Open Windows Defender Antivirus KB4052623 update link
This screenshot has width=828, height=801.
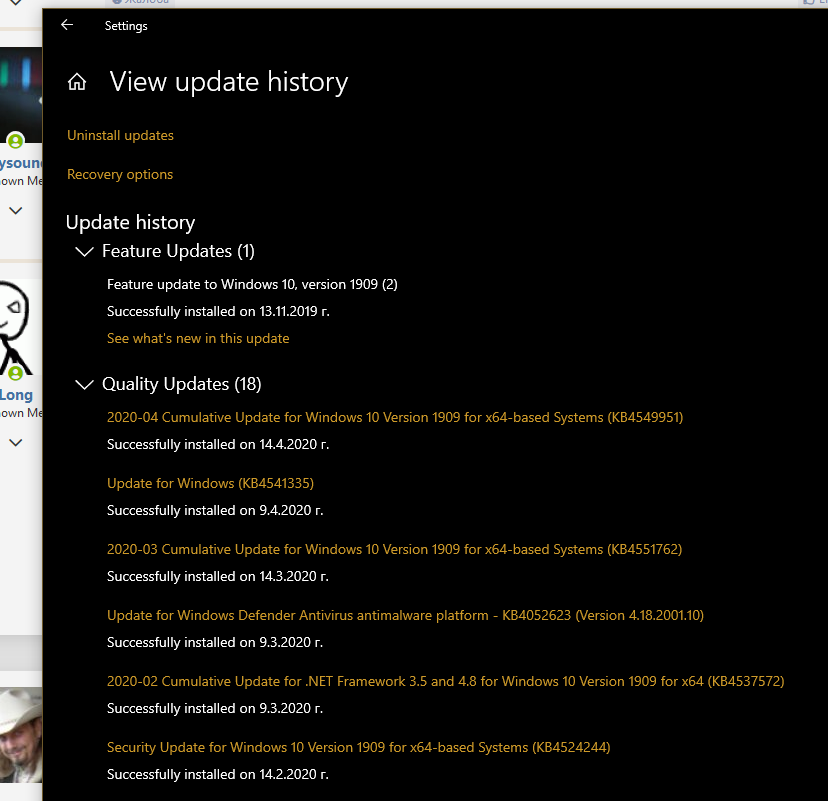tap(406, 615)
